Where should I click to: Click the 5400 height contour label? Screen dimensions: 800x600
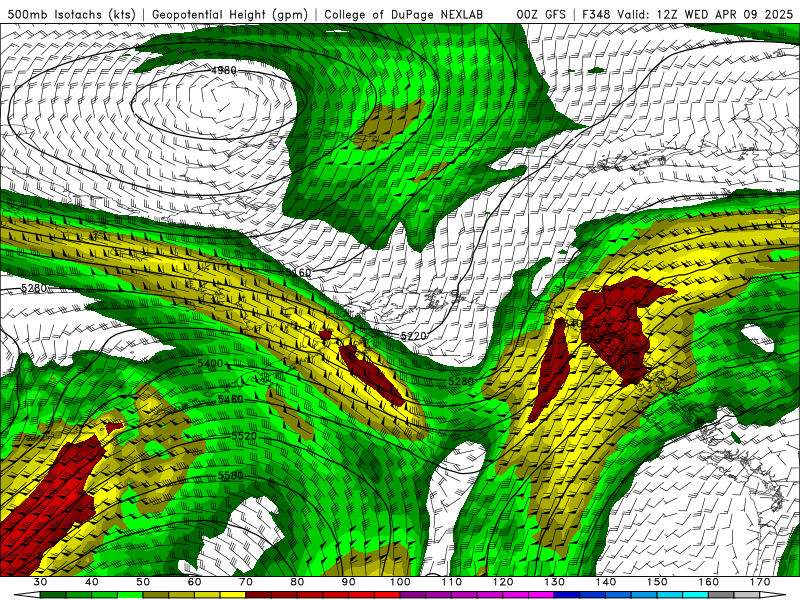pyautogui.click(x=210, y=363)
